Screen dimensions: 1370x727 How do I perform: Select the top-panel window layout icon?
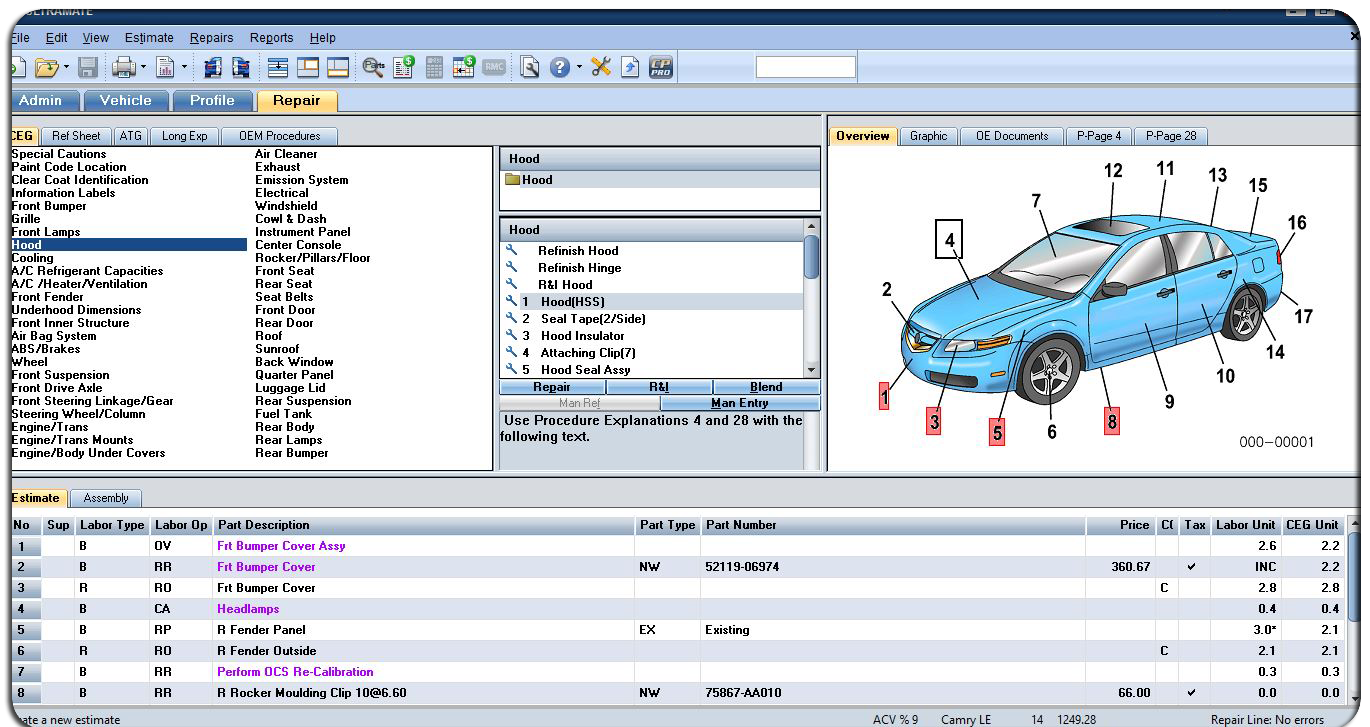(308, 67)
